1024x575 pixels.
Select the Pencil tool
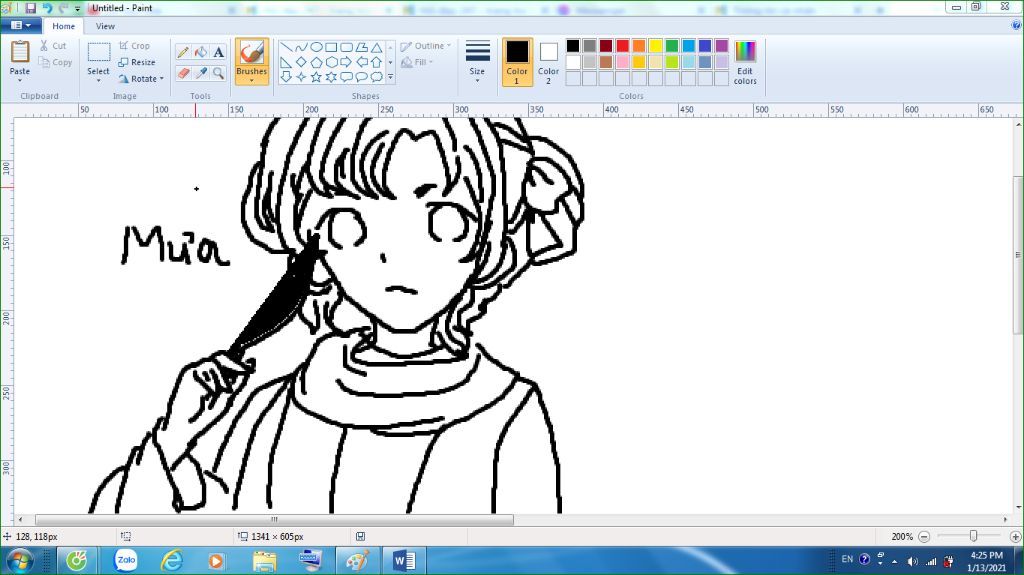click(x=184, y=52)
